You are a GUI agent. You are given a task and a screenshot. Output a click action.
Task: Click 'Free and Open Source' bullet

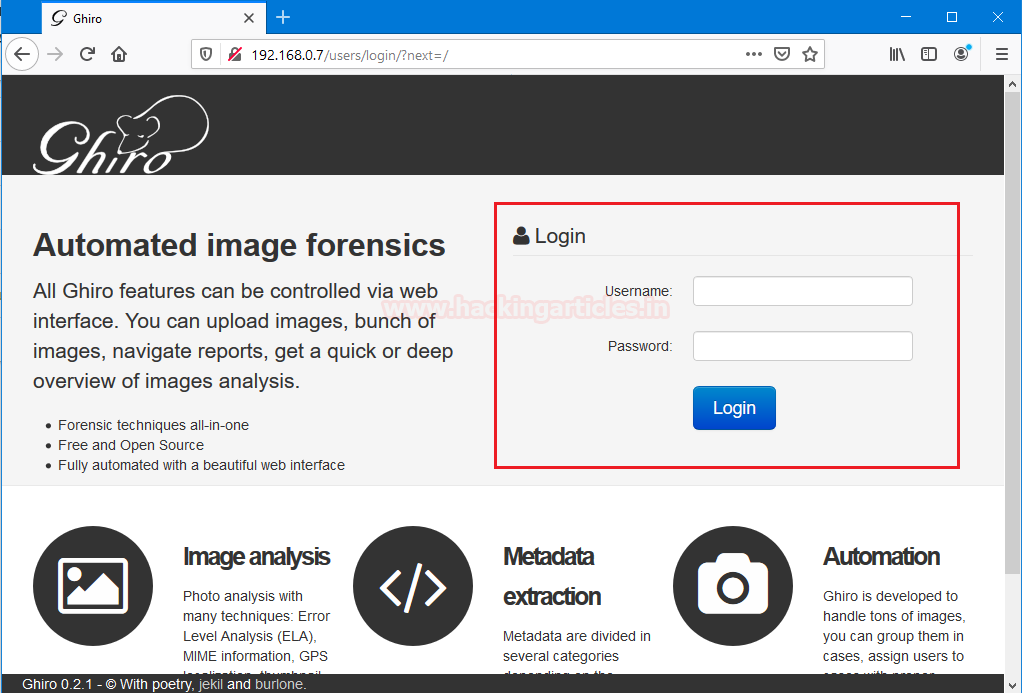coord(130,445)
